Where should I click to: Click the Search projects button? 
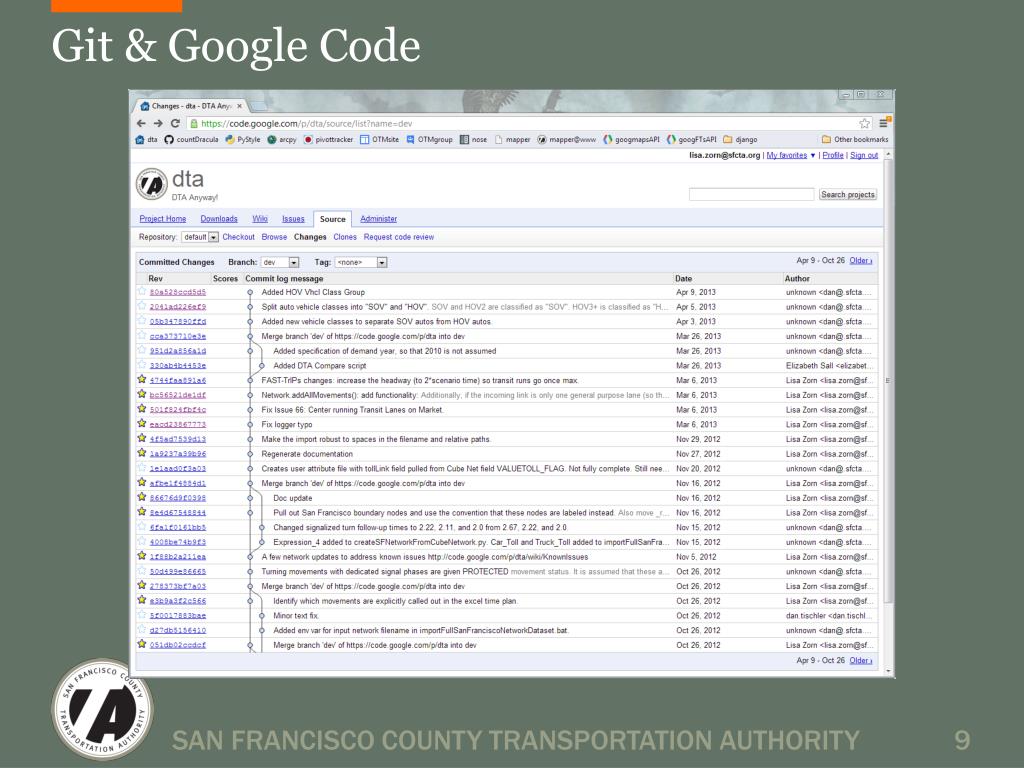(x=848, y=195)
